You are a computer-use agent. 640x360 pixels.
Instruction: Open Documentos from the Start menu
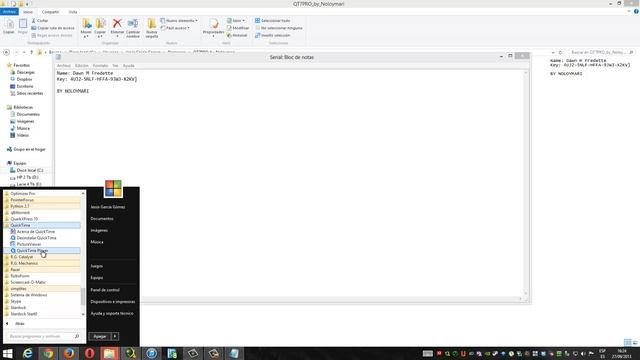point(102,219)
